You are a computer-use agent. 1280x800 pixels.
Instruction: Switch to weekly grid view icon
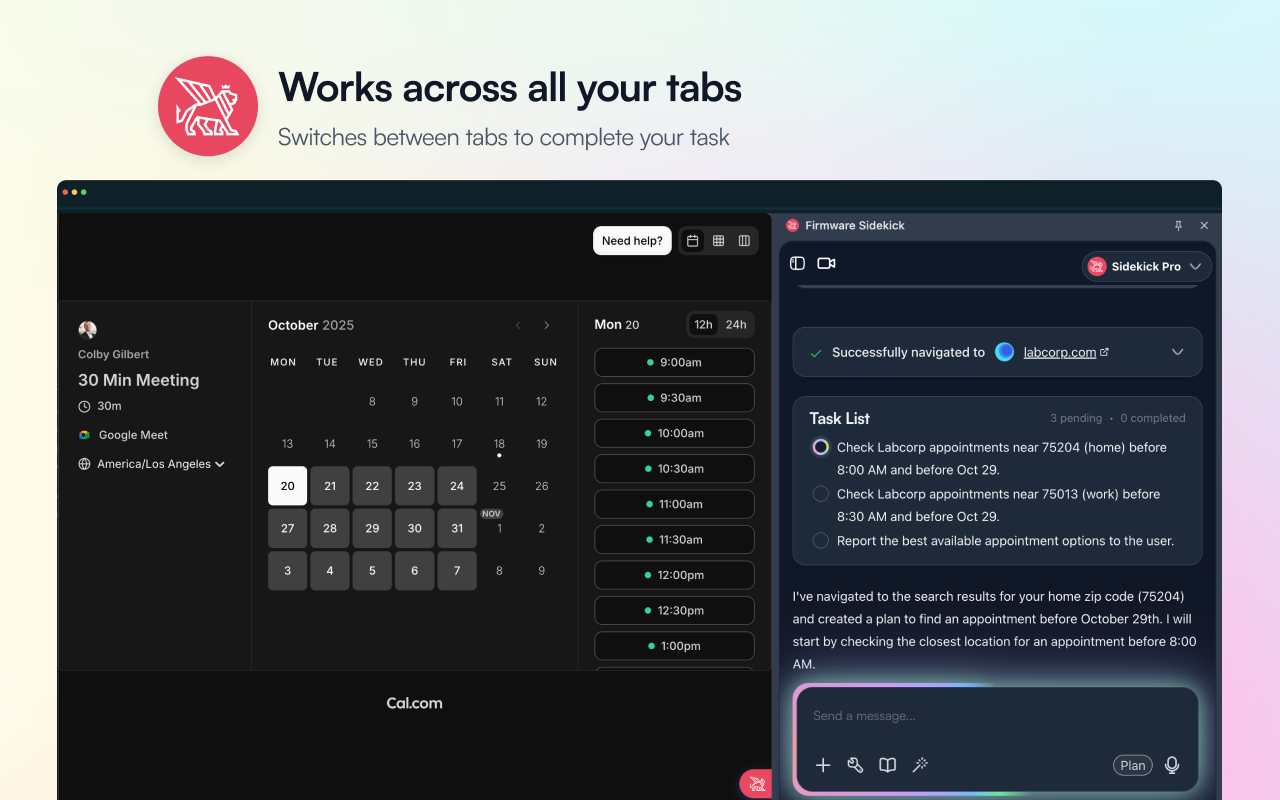coord(718,241)
